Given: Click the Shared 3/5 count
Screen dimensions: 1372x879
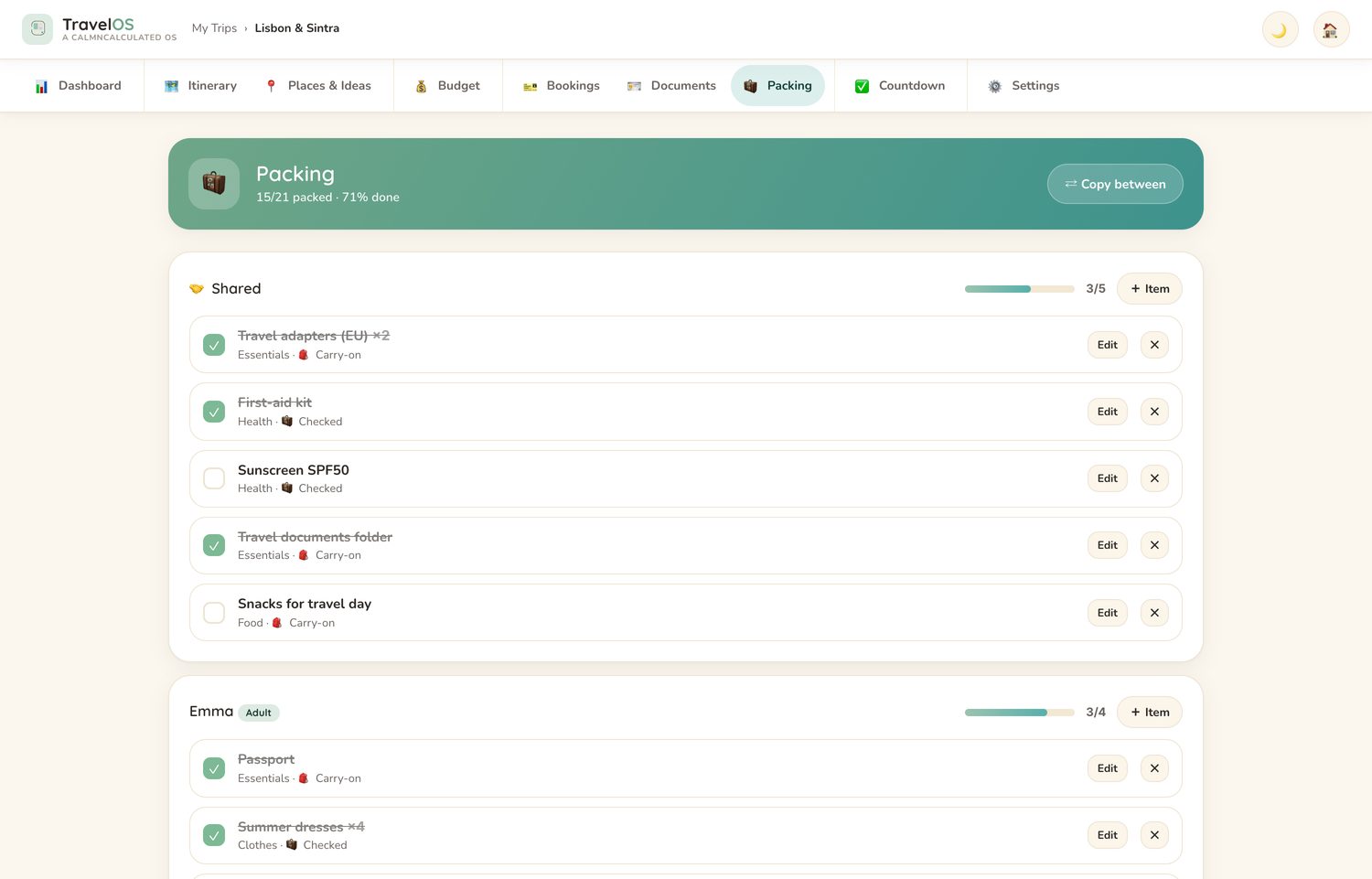Looking at the screenshot, I should tap(1096, 289).
